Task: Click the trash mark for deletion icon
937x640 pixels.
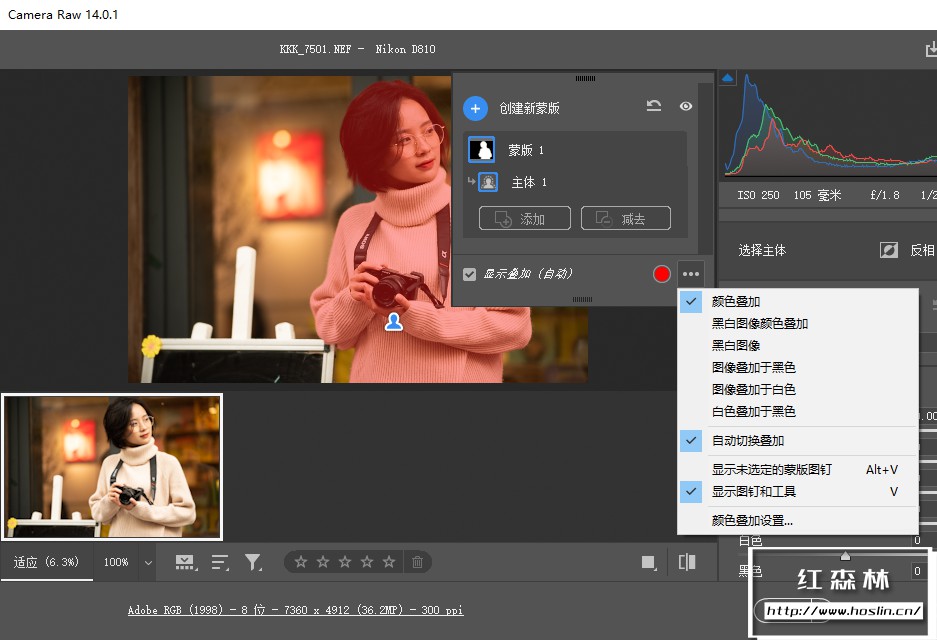Action: [x=418, y=562]
